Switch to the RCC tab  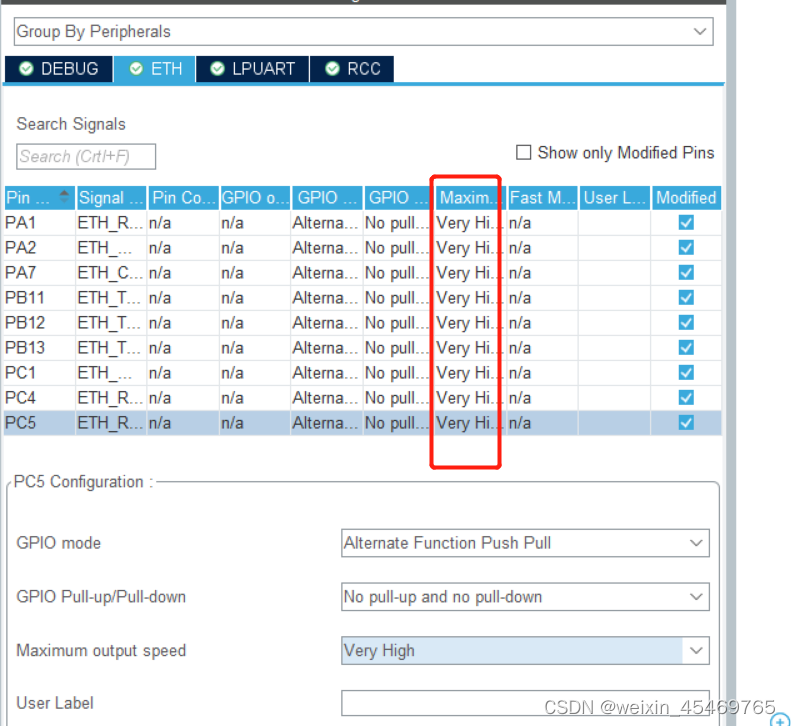click(352, 69)
